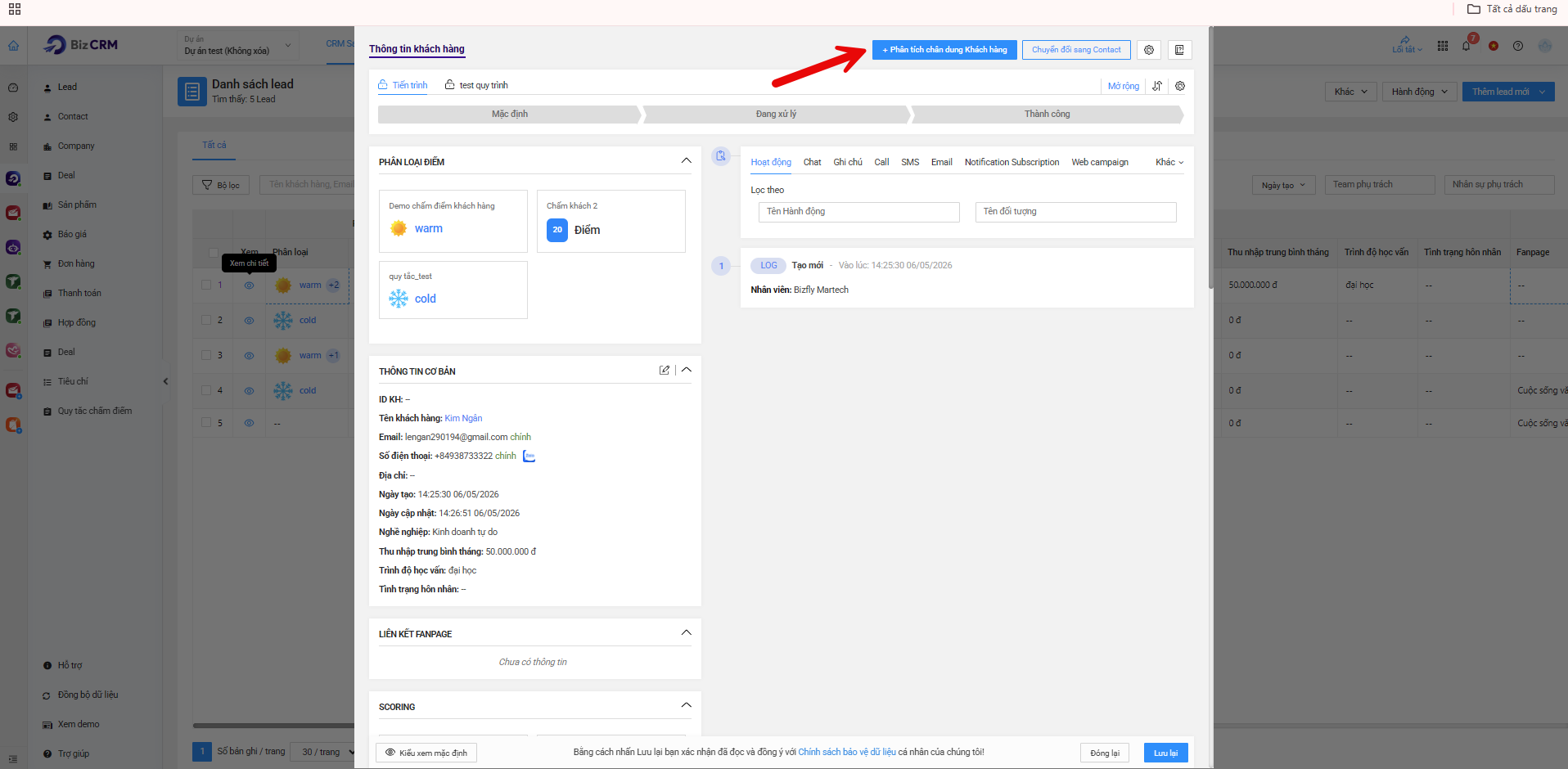Open the Thêm lead mới dropdown
This screenshot has height=769, width=1568.
pos(1508,92)
